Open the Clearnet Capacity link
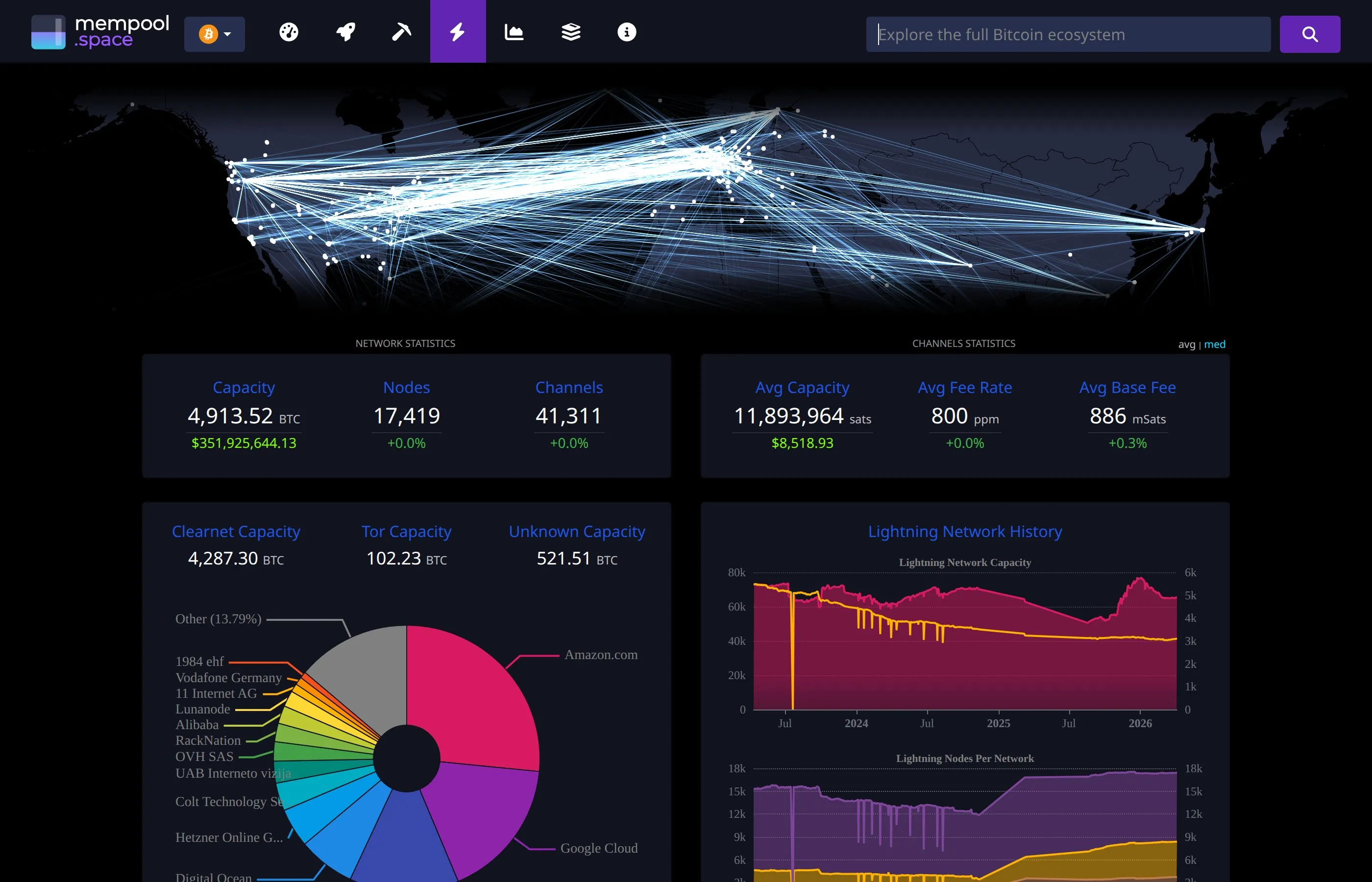The image size is (1372, 882). pos(236,532)
